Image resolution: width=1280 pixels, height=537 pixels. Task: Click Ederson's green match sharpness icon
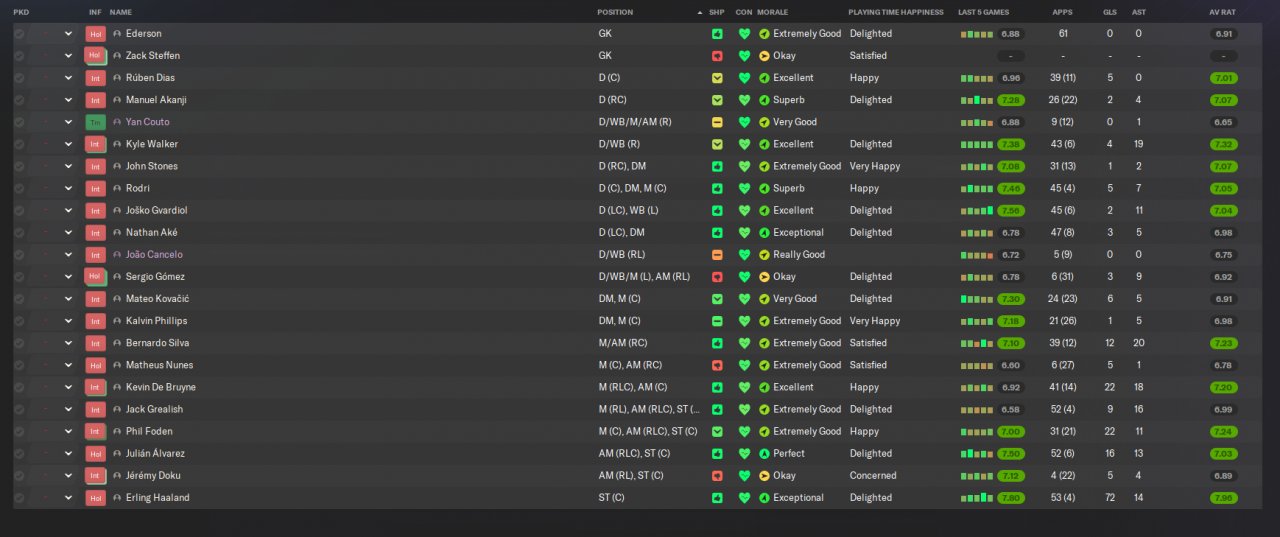(x=717, y=33)
